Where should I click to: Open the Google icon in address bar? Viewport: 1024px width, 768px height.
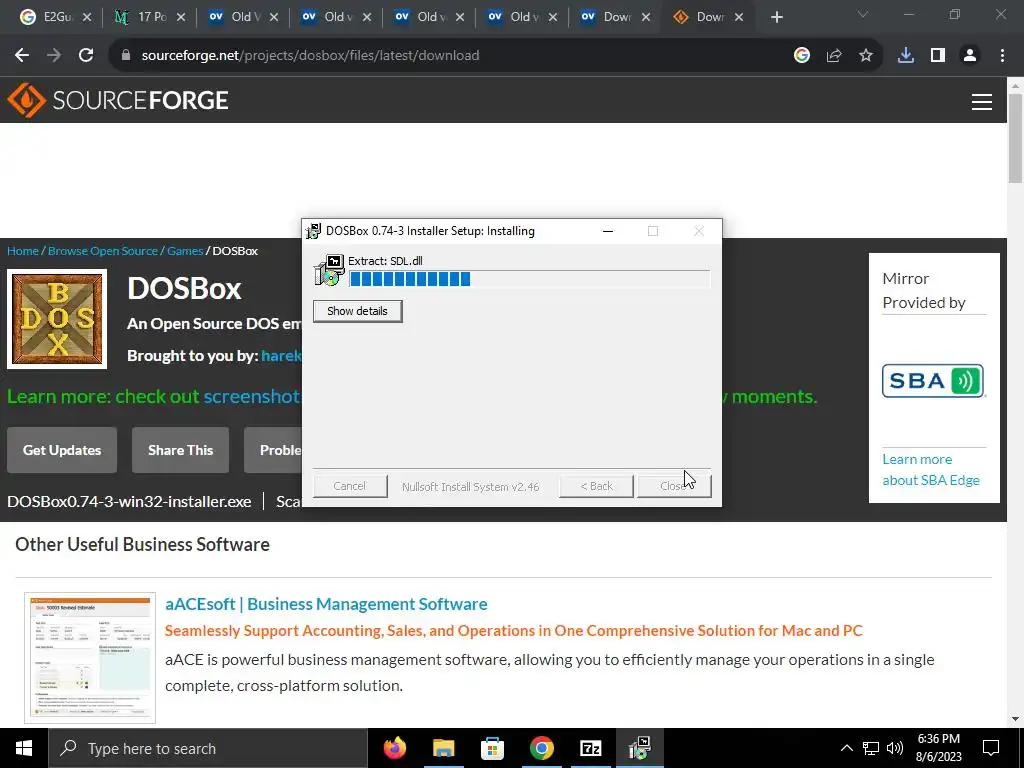coord(802,56)
